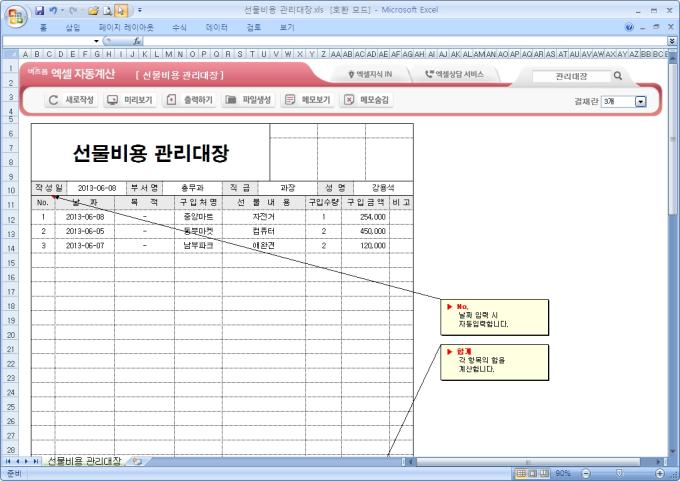This screenshot has width=680, height=481.
Task: Select the 선물비용 관리대장 sheet tab
Action: coord(84,461)
